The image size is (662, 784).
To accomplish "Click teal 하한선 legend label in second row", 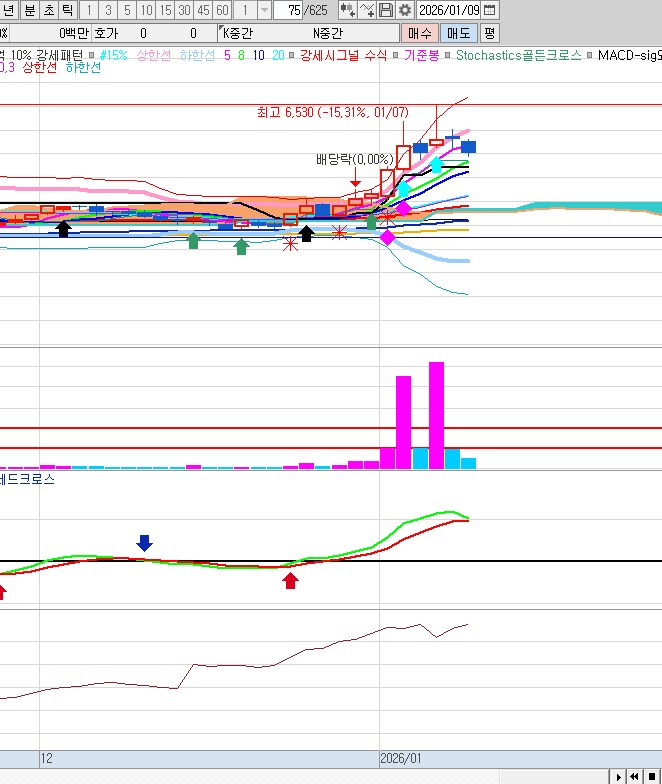I will pyautogui.click(x=83, y=68).
